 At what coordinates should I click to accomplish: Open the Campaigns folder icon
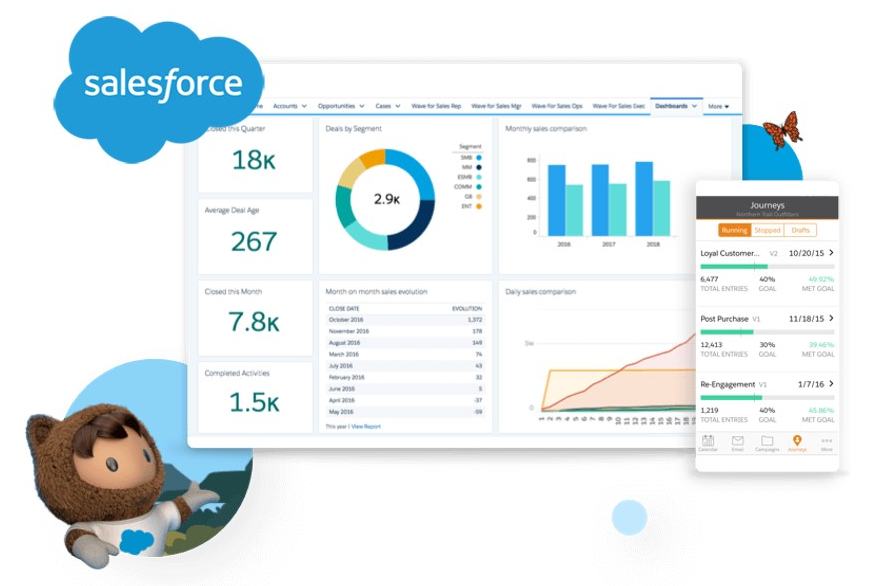point(767,441)
